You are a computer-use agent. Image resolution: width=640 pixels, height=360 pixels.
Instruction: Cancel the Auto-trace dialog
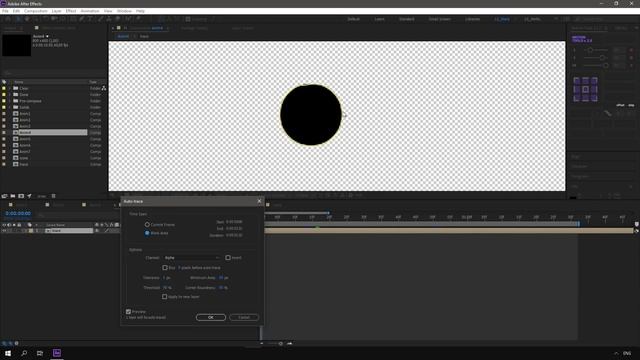(x=244, y=317)
